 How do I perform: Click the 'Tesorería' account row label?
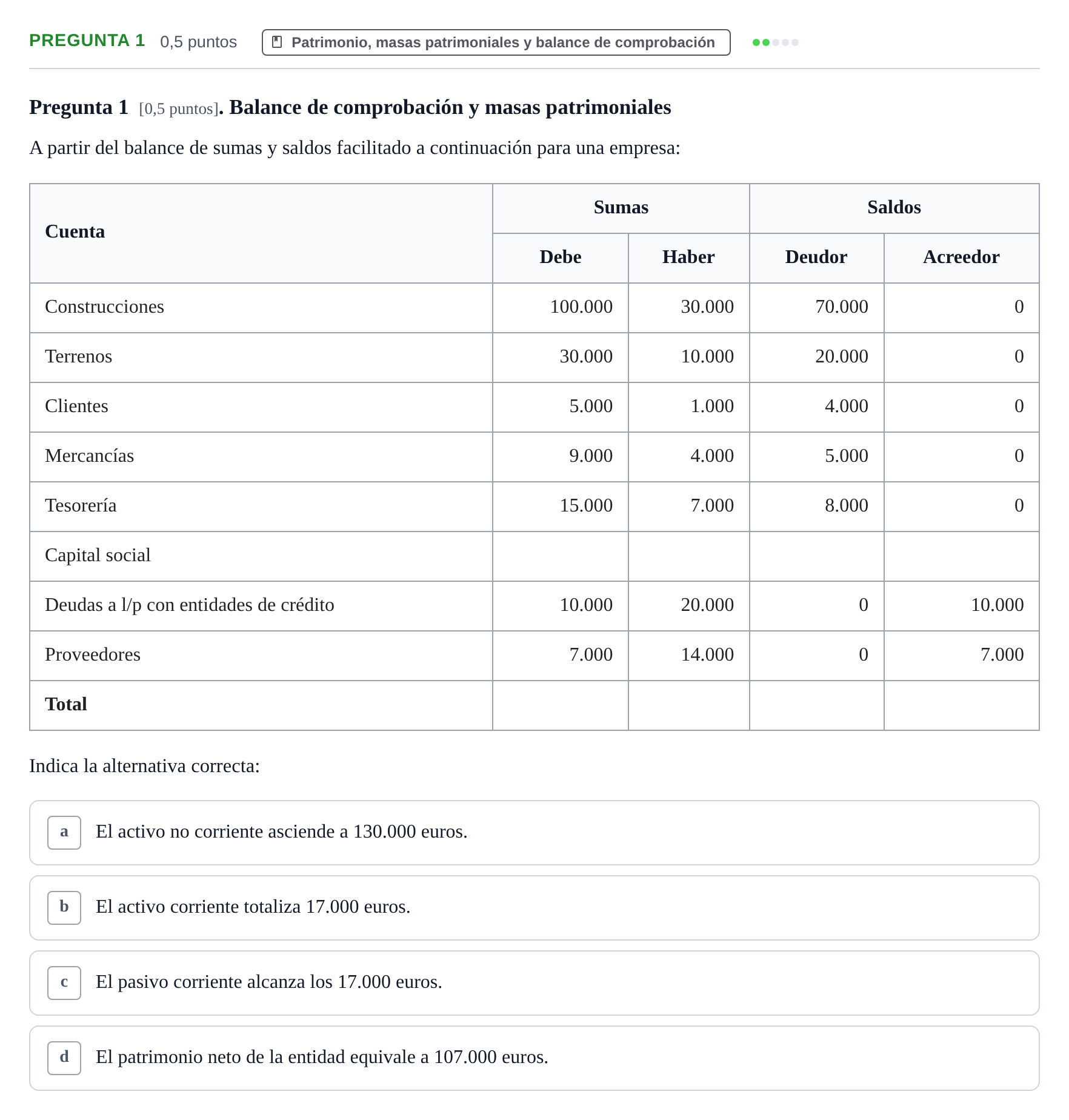pos(81,505)
